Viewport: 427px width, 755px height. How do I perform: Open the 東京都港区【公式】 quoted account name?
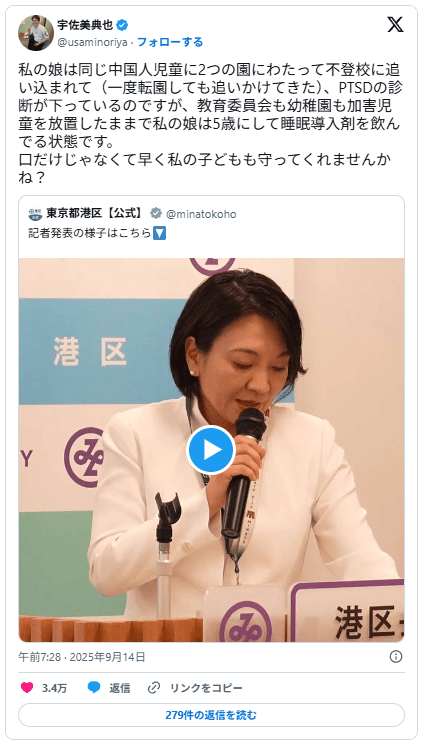95,213
